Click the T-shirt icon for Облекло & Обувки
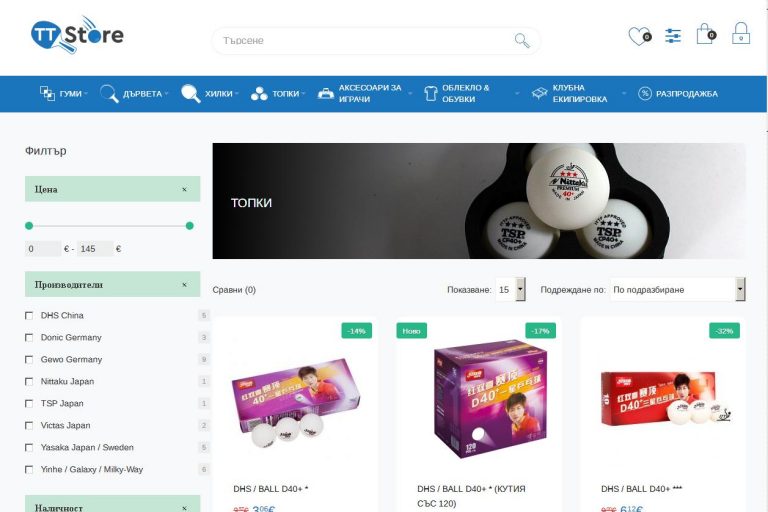Viewport: 768px width, 512px height. [x=431, y=93]
